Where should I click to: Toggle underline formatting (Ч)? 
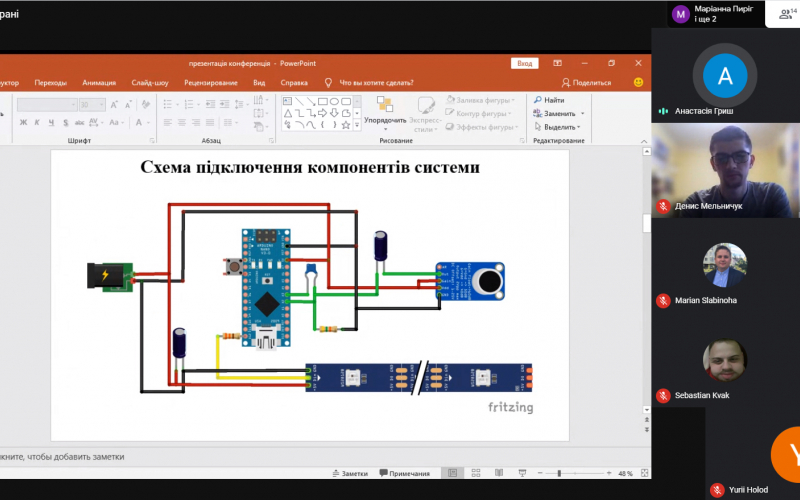coord(51,122)
